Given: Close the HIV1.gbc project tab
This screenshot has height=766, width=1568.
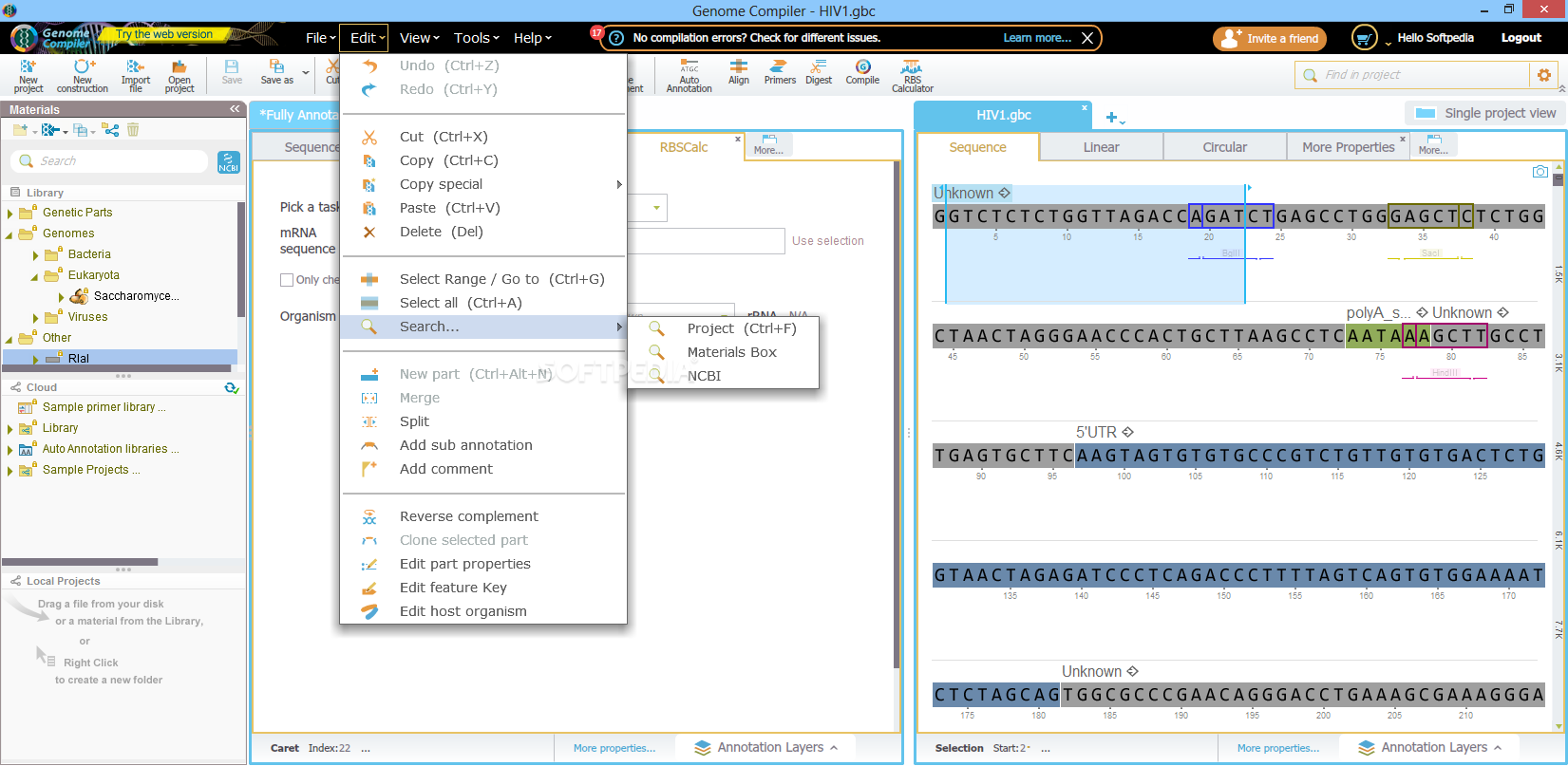Looking at the screenshot, I should click(1084, 107).
